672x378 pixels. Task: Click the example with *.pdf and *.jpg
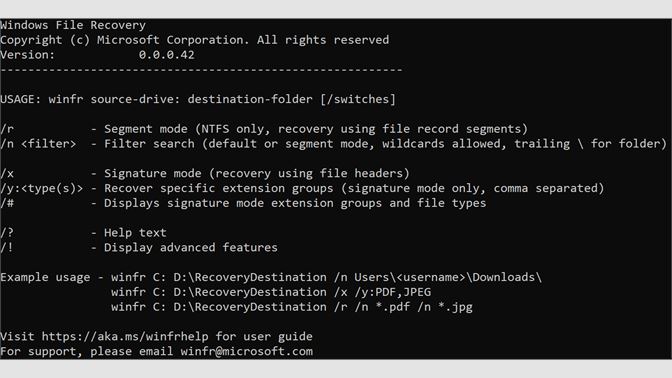[292, 307]
